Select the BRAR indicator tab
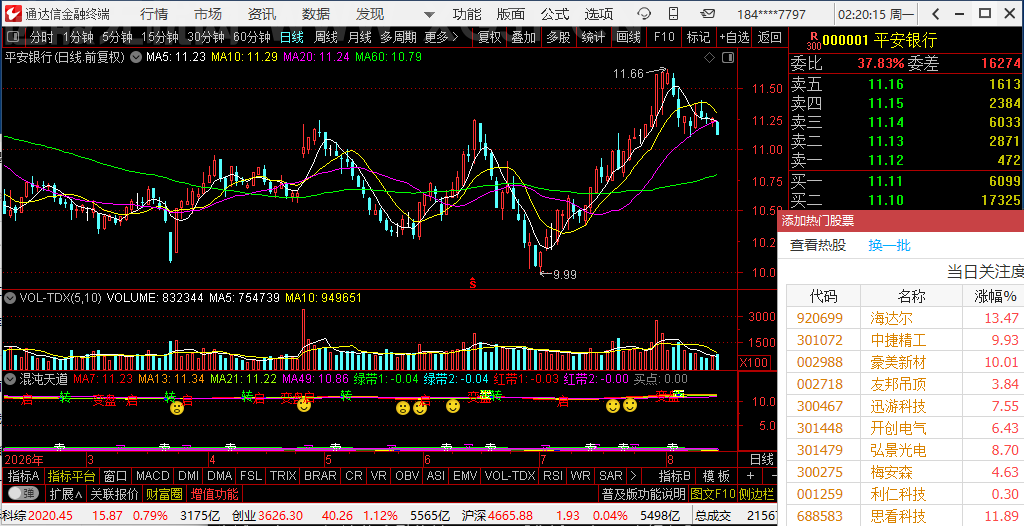1024x526 pixels. point(320,476)
